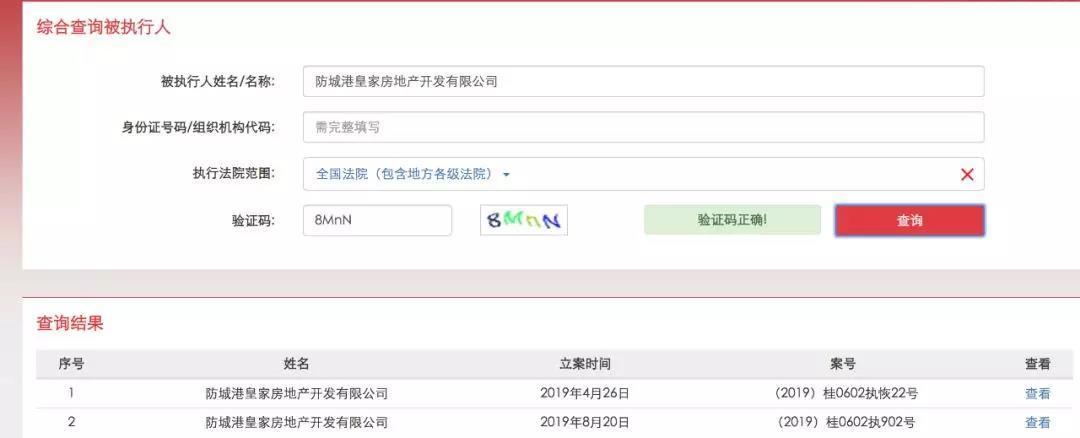This screenshot has width=1080, height=438.
Task: Expand the 全国法院 court scope dropdown
Action: pos(404,174)
